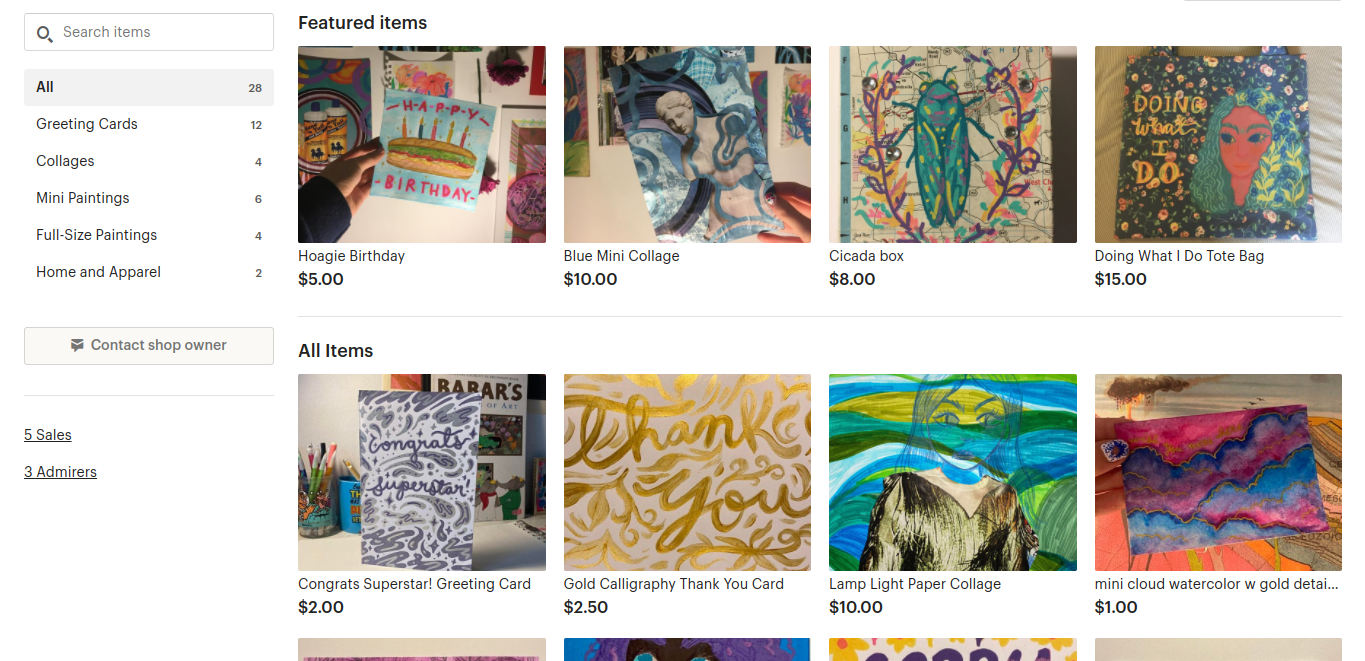View the Lamp Light Paper Collage thumbnail
The width and height of the screenshot is (1365, 661).
click(952, 472)
